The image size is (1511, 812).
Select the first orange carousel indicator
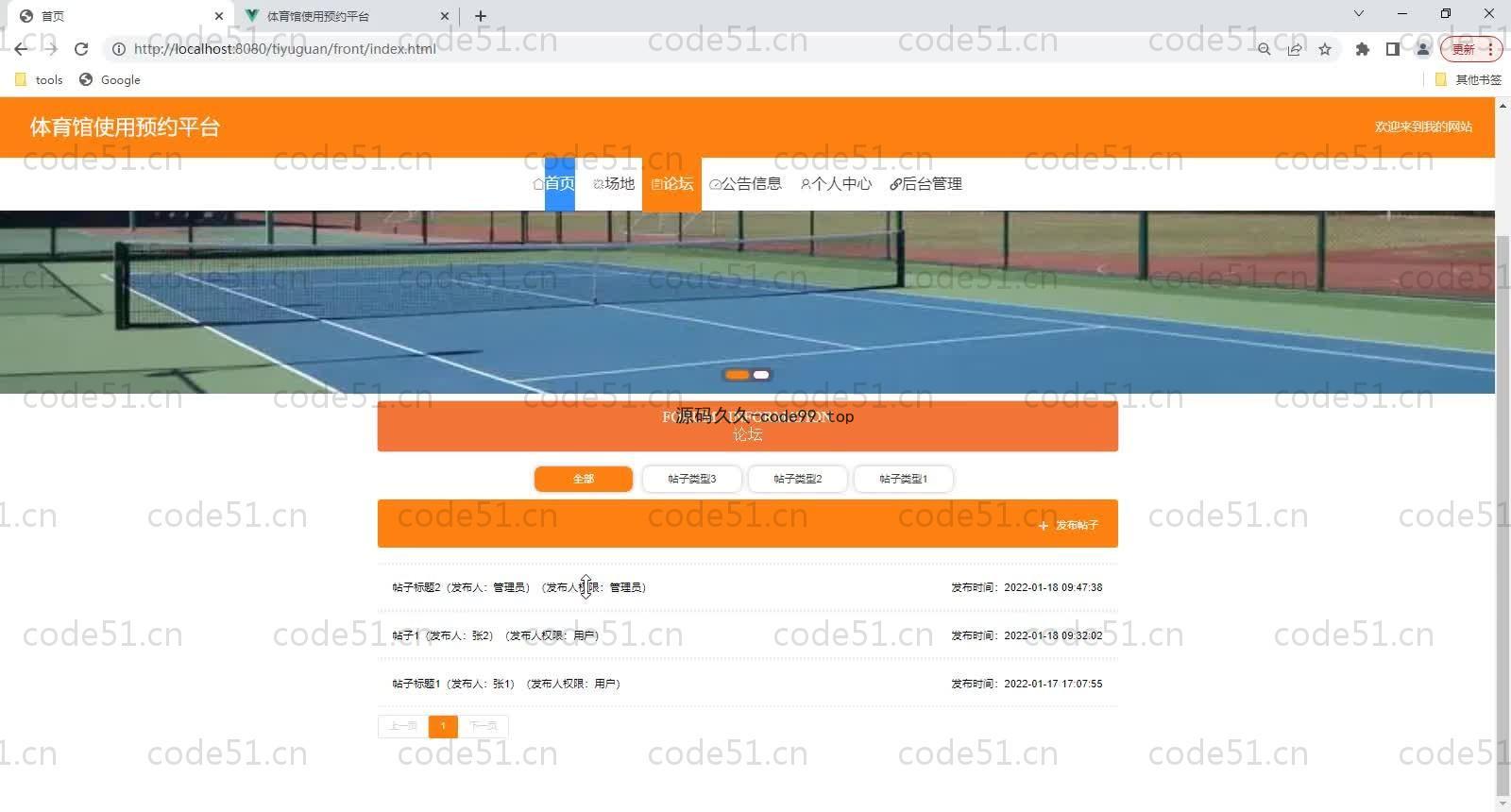pyautogui.click(x=738, y=375)
